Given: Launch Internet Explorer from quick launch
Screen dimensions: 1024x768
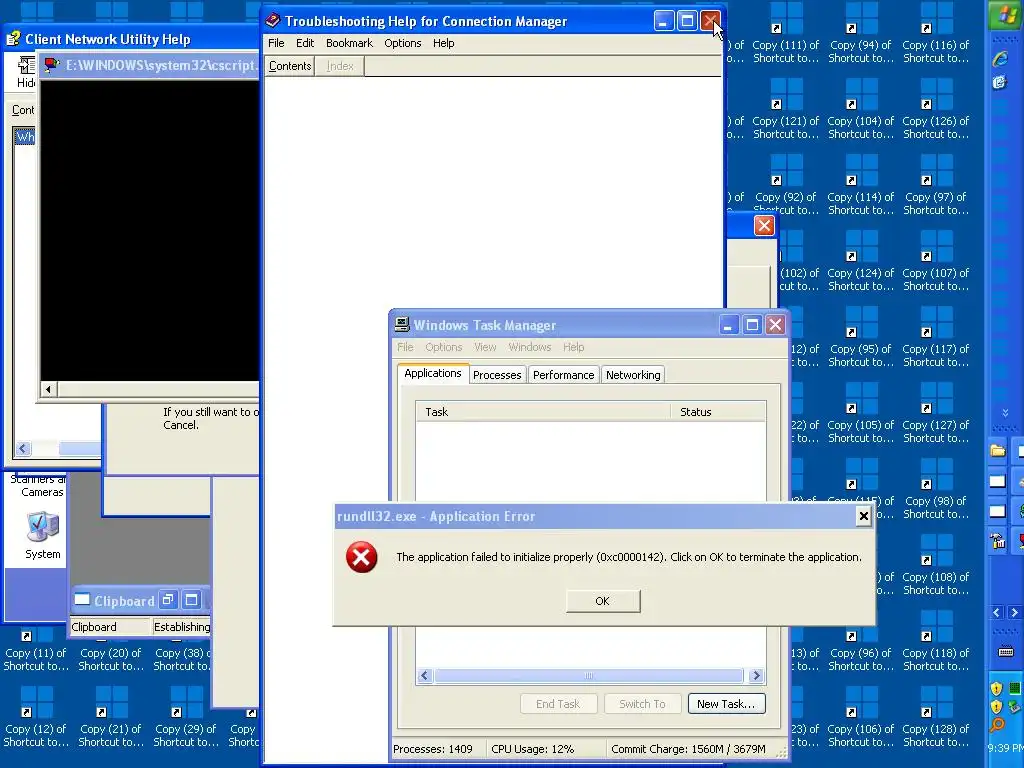Looking at the screenshot, I should pyautogui.click(x=1000, y=59).
